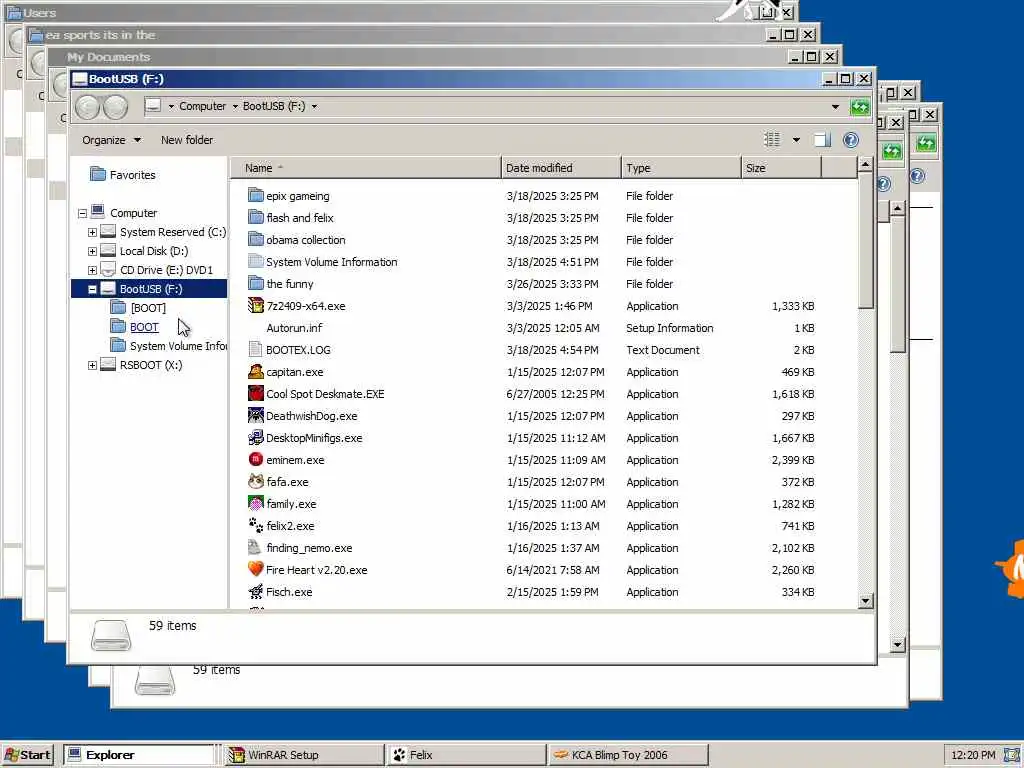Click the green Refresh button in BootUSB address bar
1024x768 pixels.
(x=859, y=106)
